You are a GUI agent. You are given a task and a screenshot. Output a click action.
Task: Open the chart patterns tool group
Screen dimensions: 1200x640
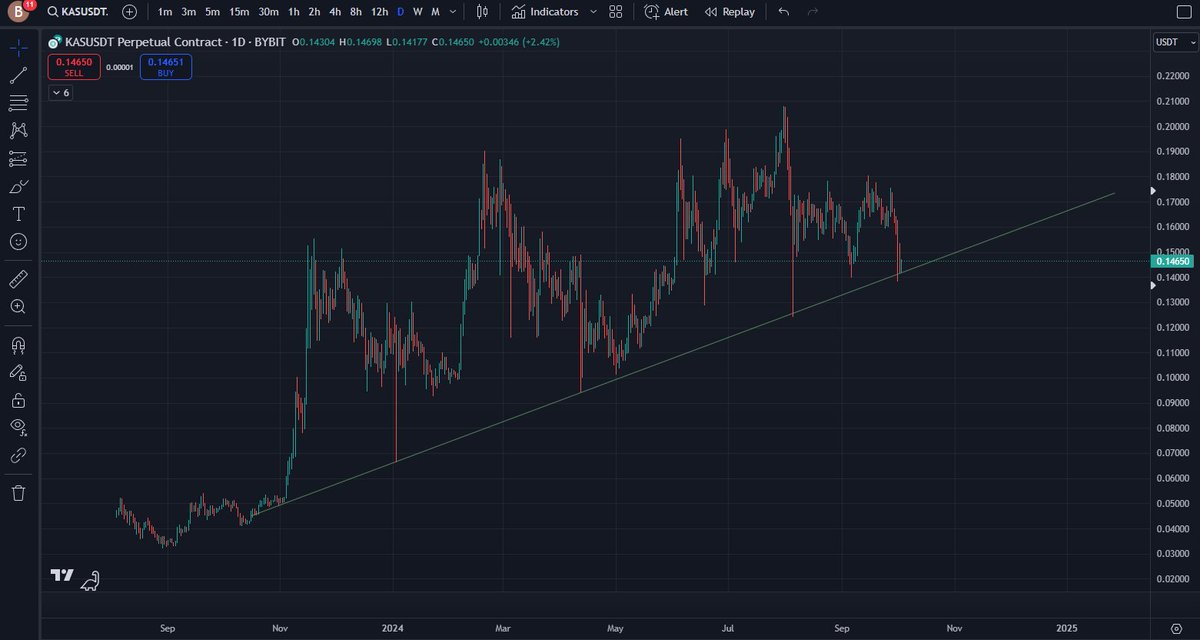coord(18,131)
